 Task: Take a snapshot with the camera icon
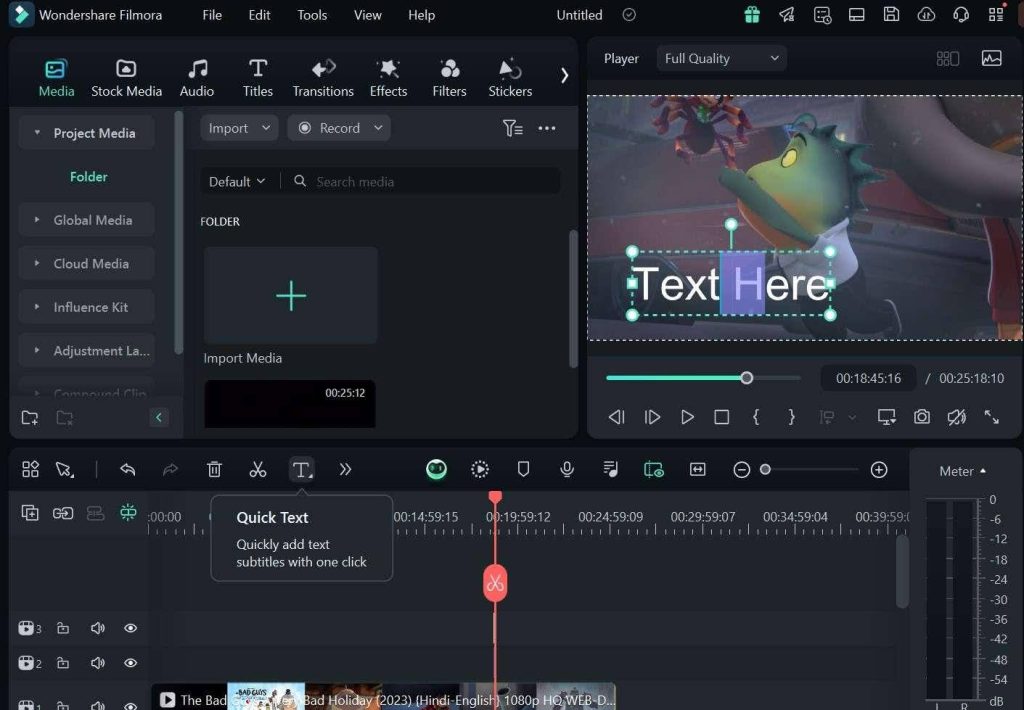[x=922, y=417]
